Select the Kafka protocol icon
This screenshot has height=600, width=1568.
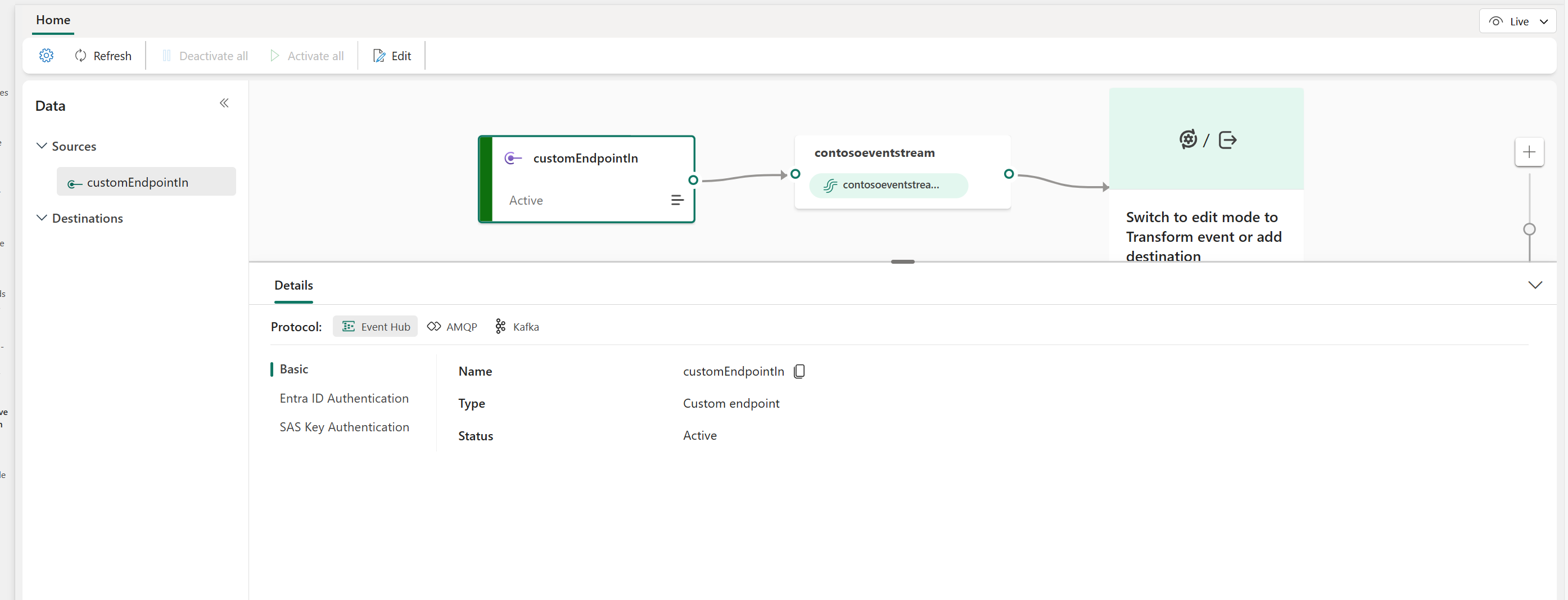coord(500,326)
